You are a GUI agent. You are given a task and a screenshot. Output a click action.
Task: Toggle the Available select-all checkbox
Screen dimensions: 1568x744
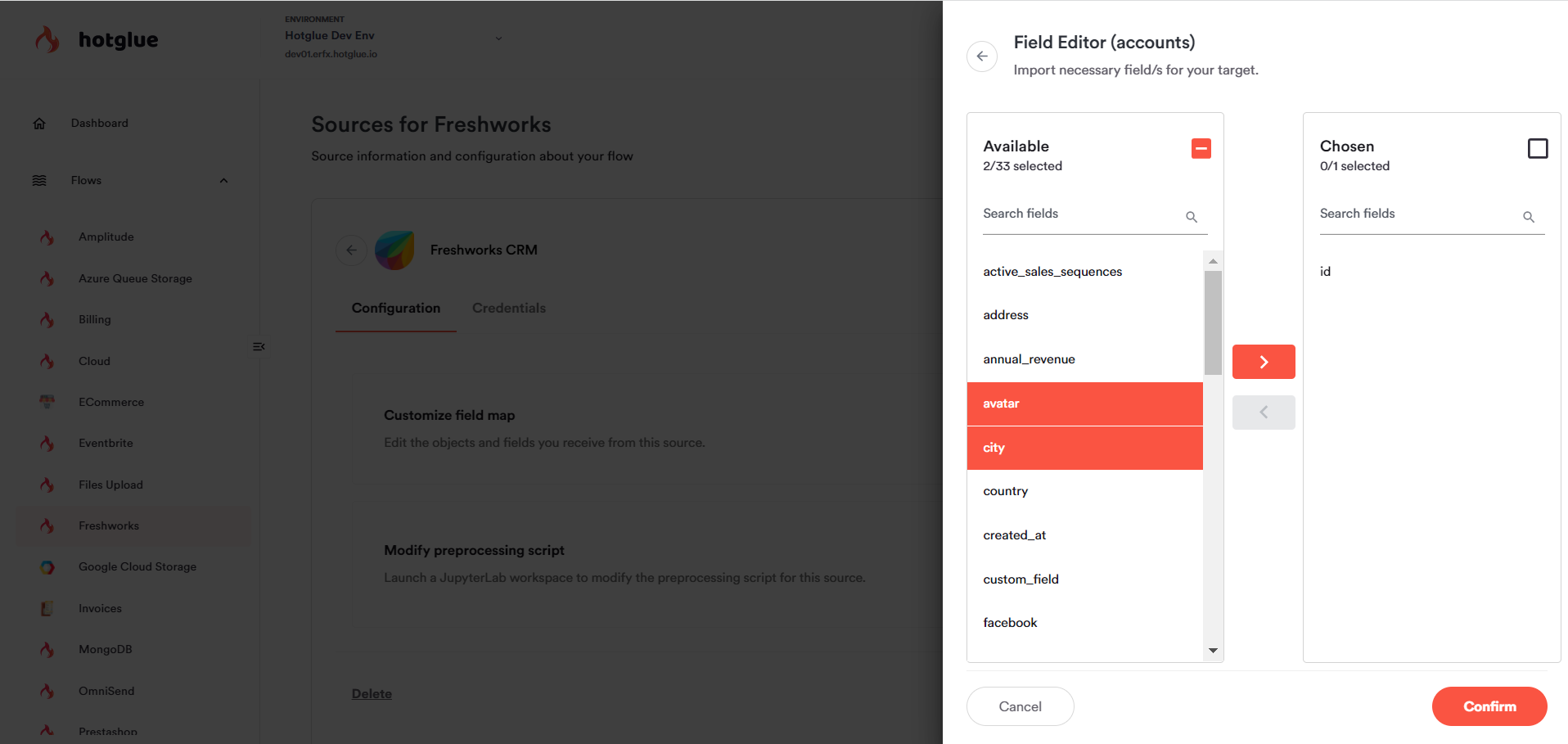pyautogui.click(x=1201, y=148)
